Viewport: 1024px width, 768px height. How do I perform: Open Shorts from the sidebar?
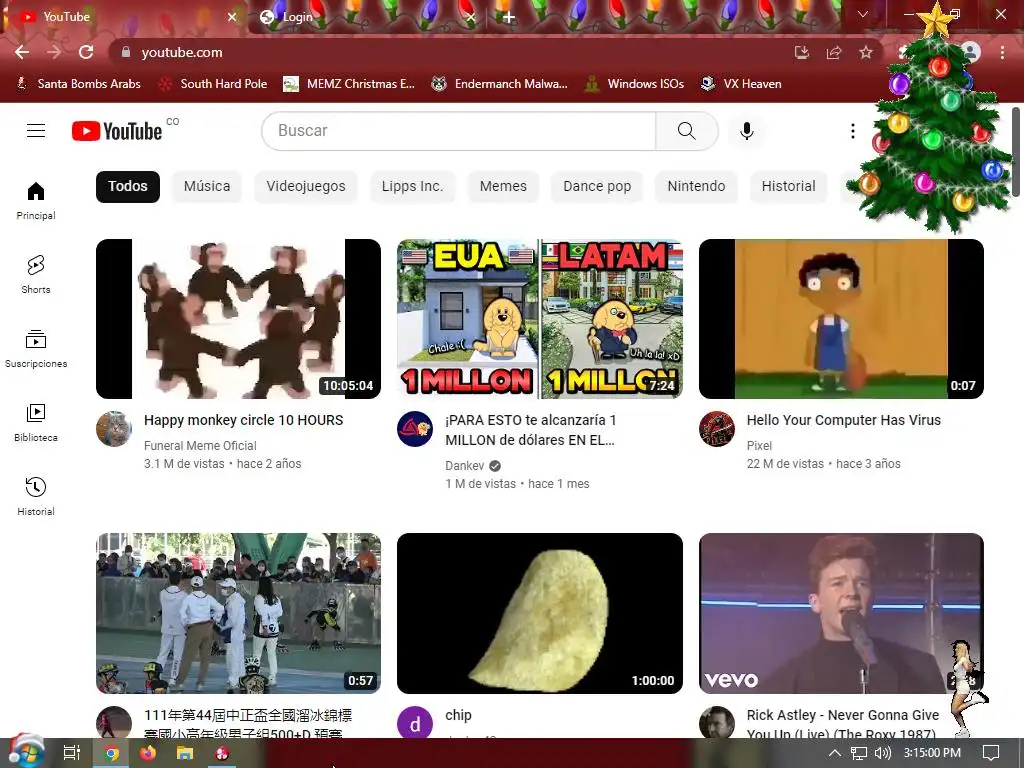click(36, 274)
